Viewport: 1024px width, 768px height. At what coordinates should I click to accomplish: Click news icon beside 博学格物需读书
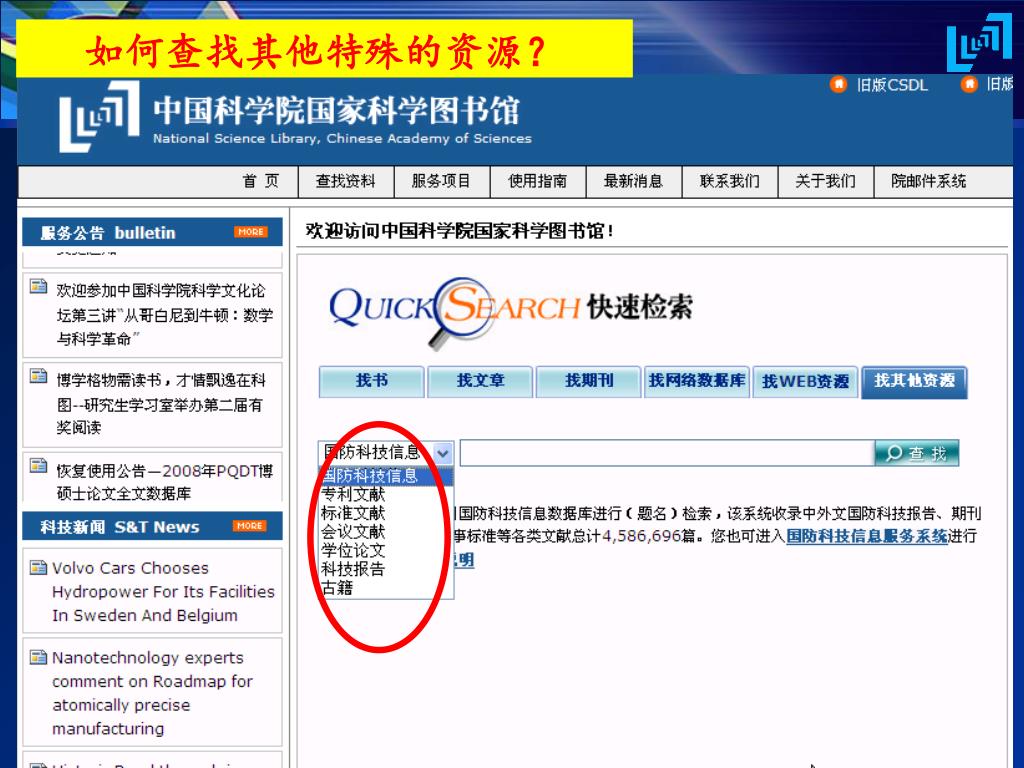pos(39,376)
